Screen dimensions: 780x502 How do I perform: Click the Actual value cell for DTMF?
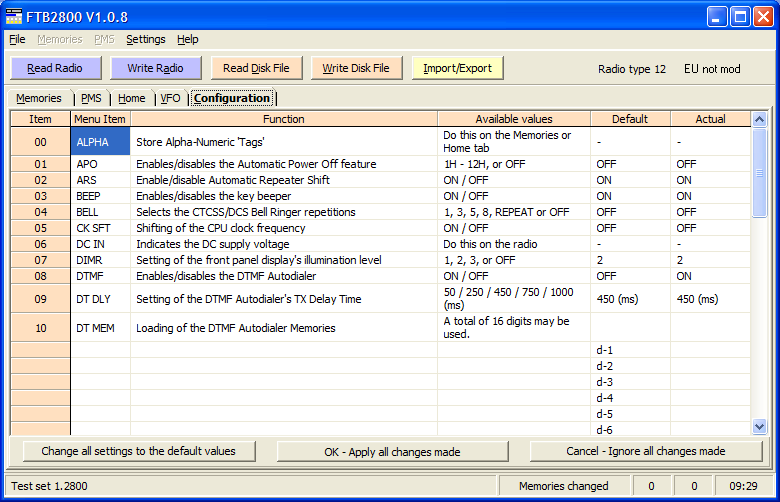tap(710, 276)
